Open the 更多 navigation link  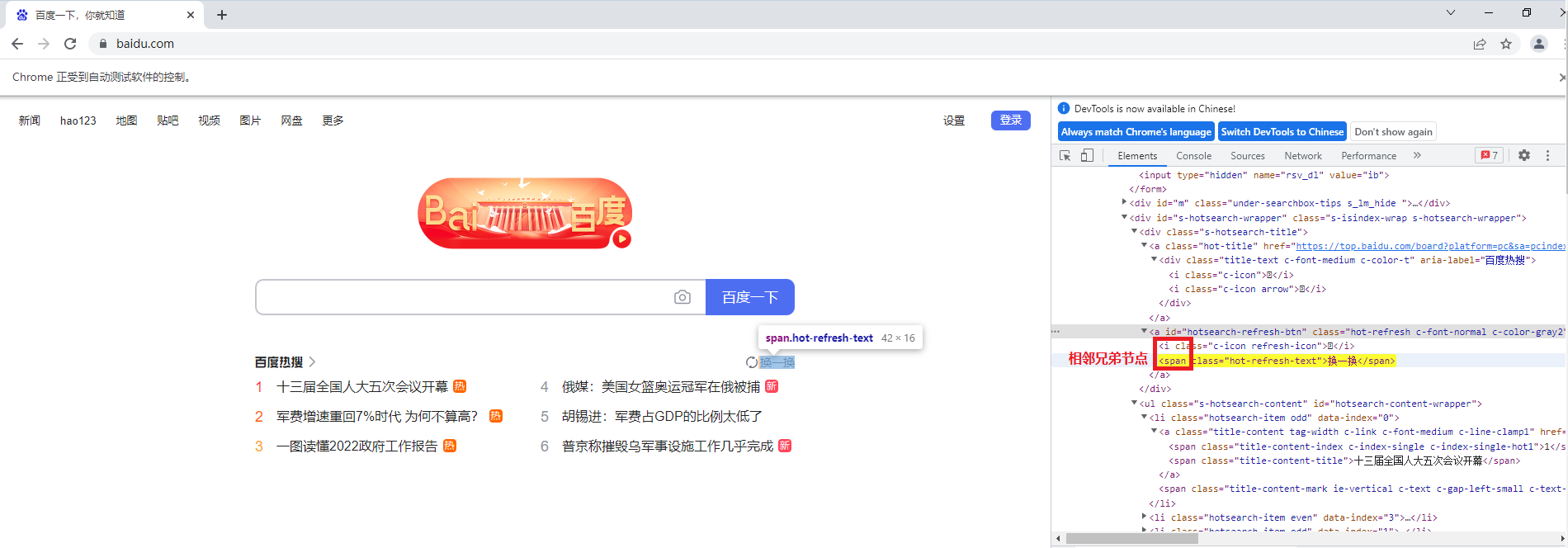(333, 120)
